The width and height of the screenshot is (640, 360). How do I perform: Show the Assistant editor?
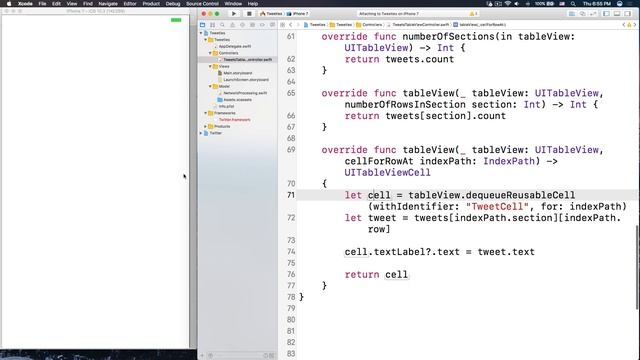tap(582, 13)
